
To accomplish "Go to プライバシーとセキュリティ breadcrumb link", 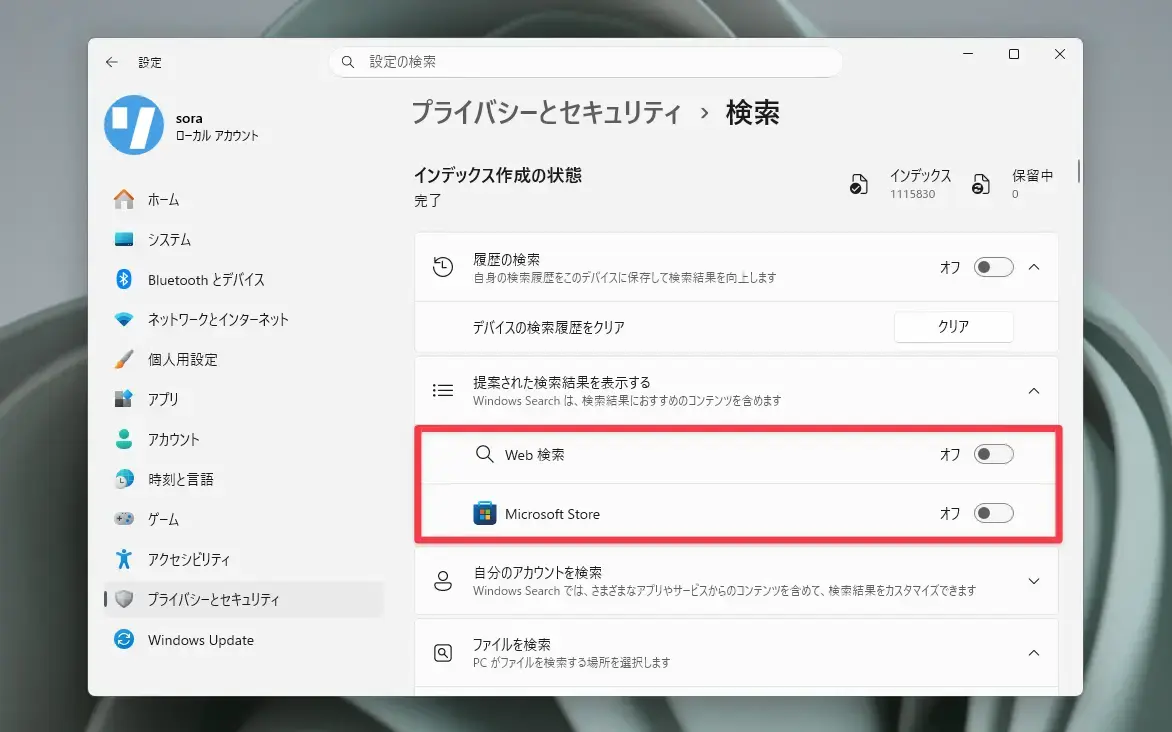I will point(546,113).
